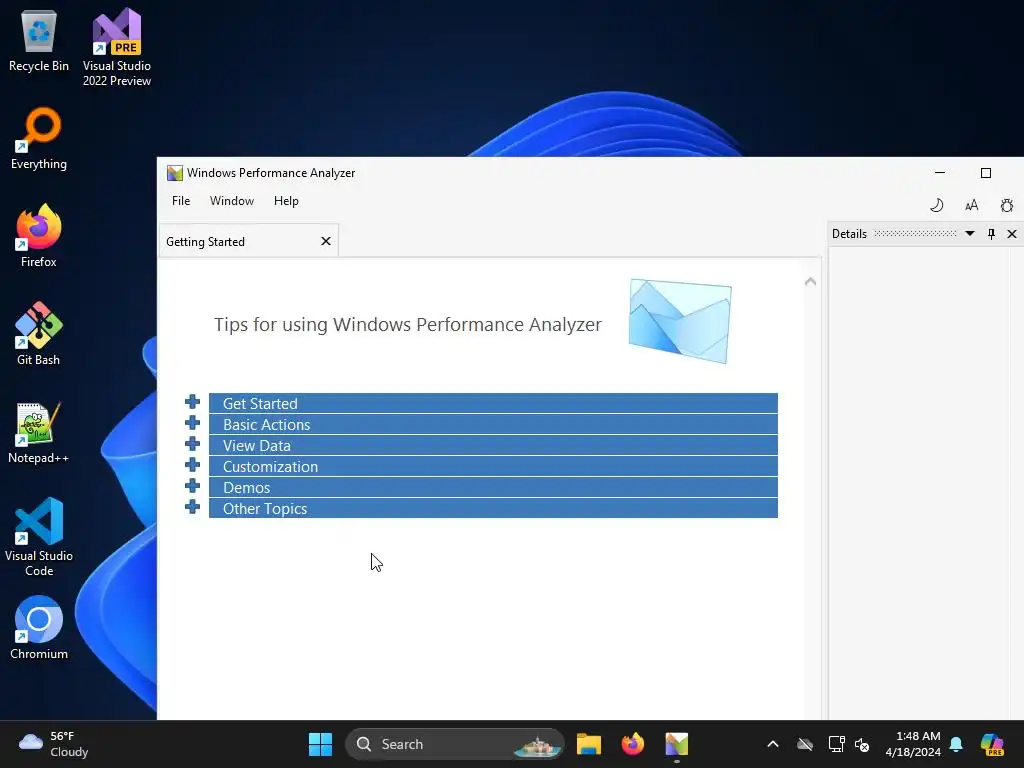The width and height of the screenshot is (1024, 768).
Task: Expand View Data plus icon
Action: click(192, 444)
